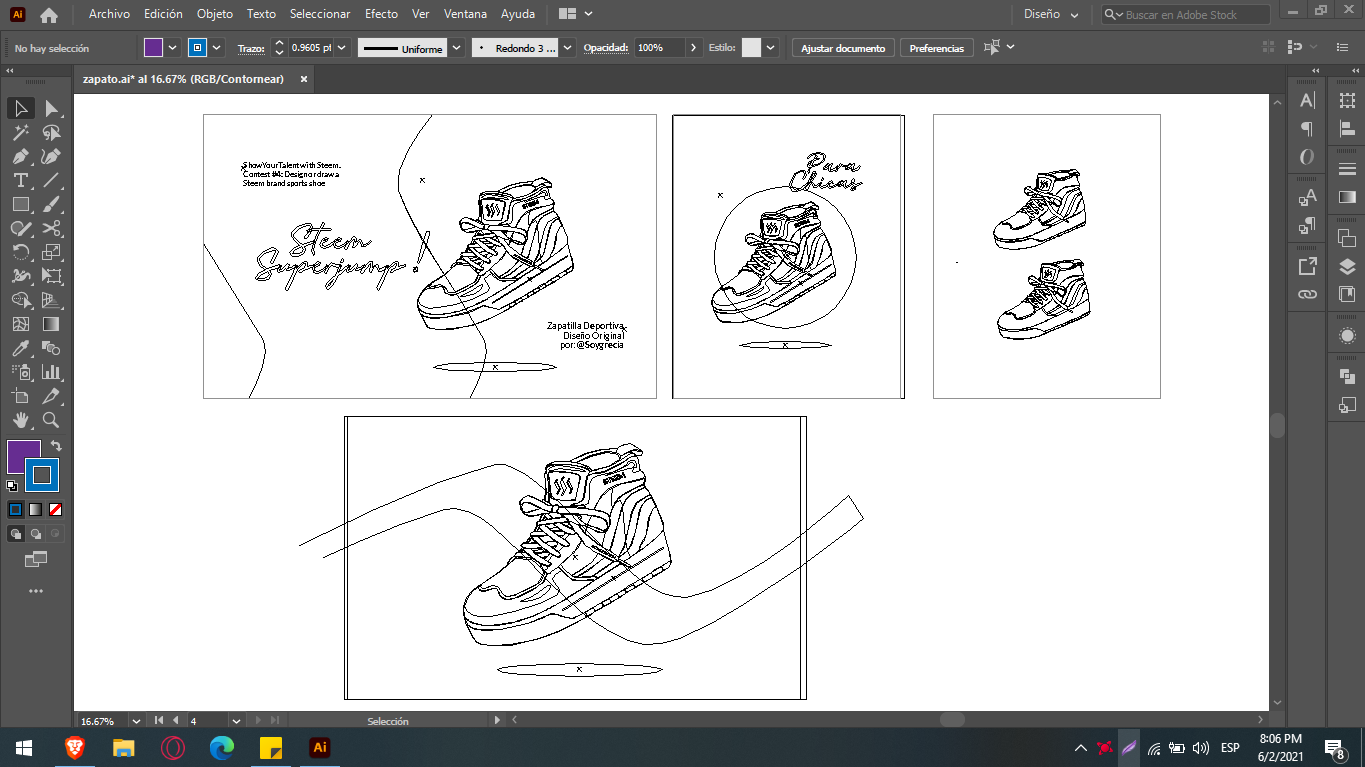Pick the Paintbrush tool

tap(52, 204)
